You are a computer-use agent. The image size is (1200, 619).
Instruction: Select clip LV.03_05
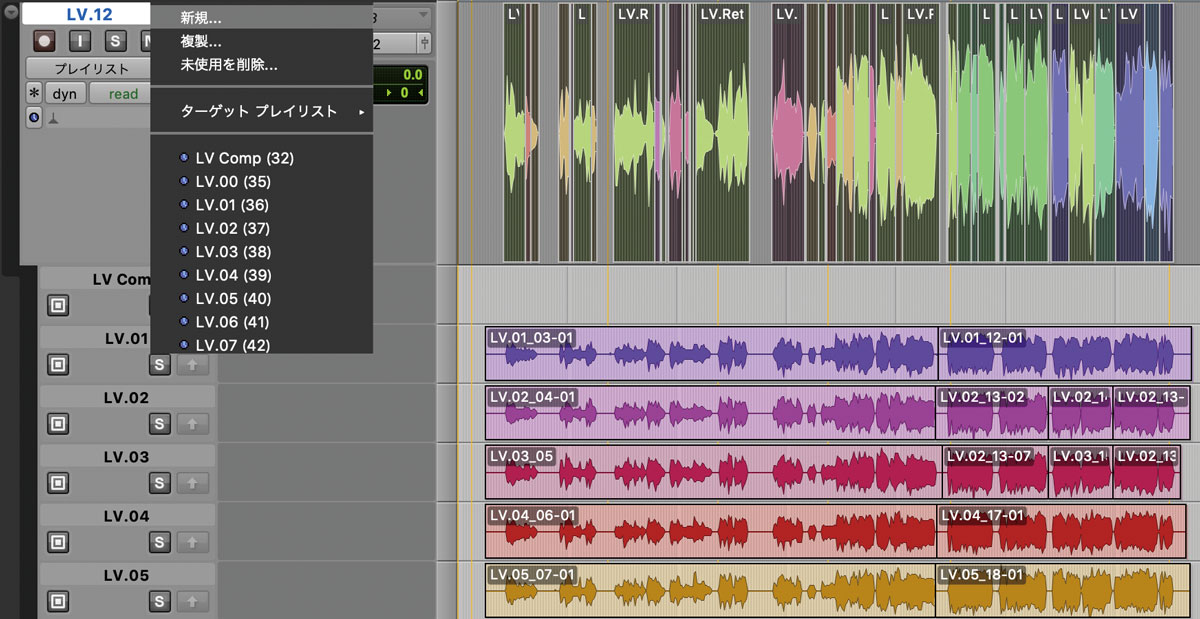714,472
